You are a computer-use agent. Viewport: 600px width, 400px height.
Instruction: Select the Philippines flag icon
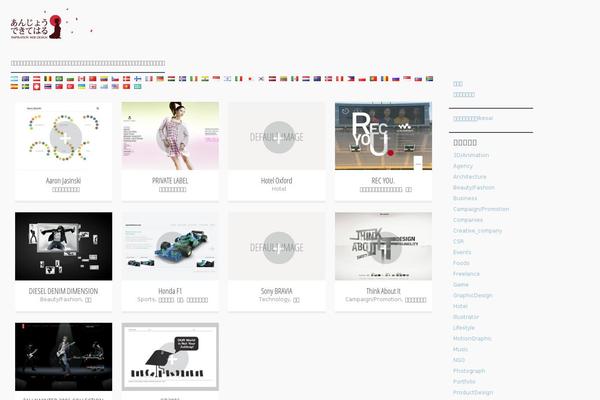[x=351, y=79]
